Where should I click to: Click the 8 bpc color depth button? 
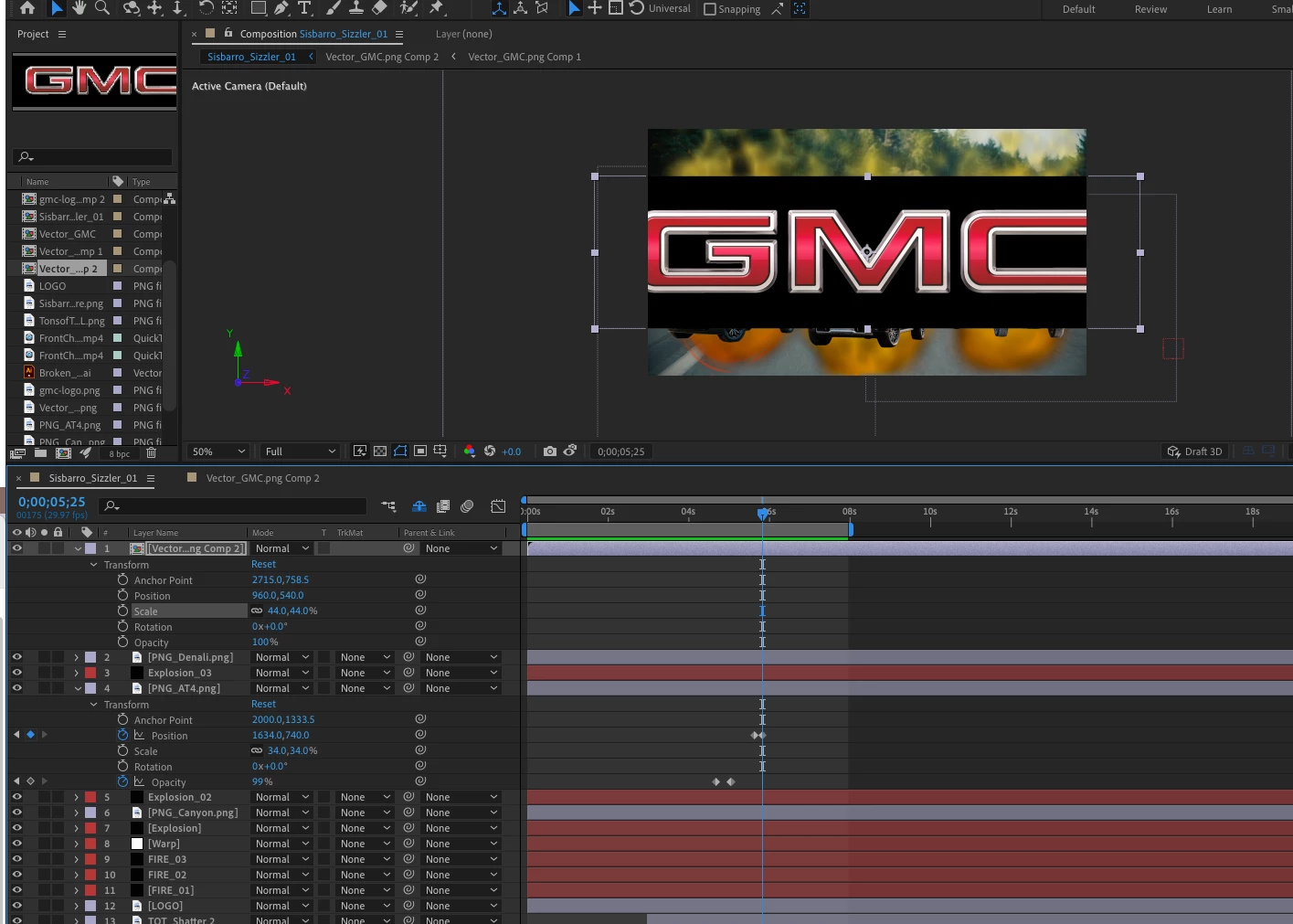pyautogui.click(x=120, y=453)
